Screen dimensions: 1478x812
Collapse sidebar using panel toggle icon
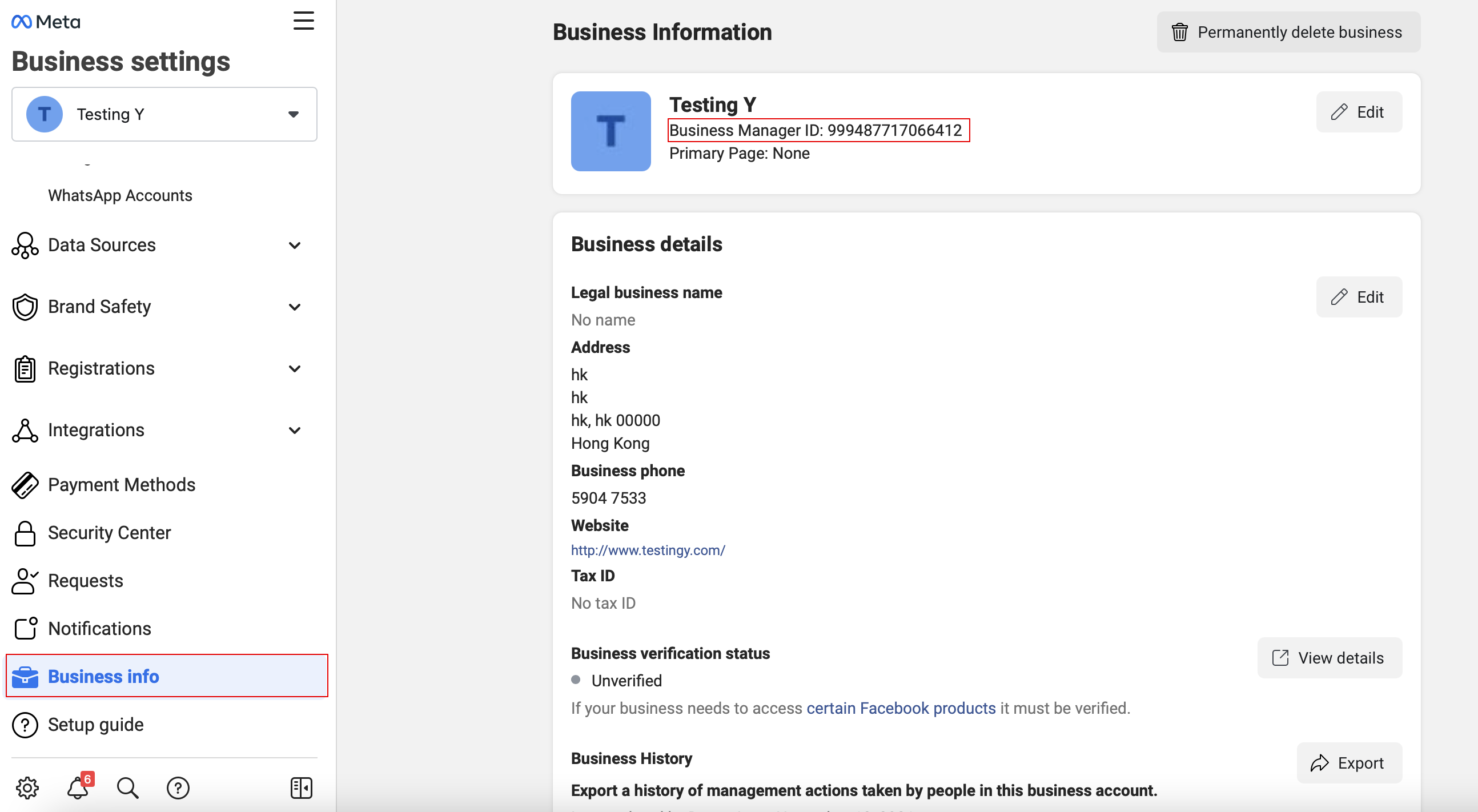(301, 788)
